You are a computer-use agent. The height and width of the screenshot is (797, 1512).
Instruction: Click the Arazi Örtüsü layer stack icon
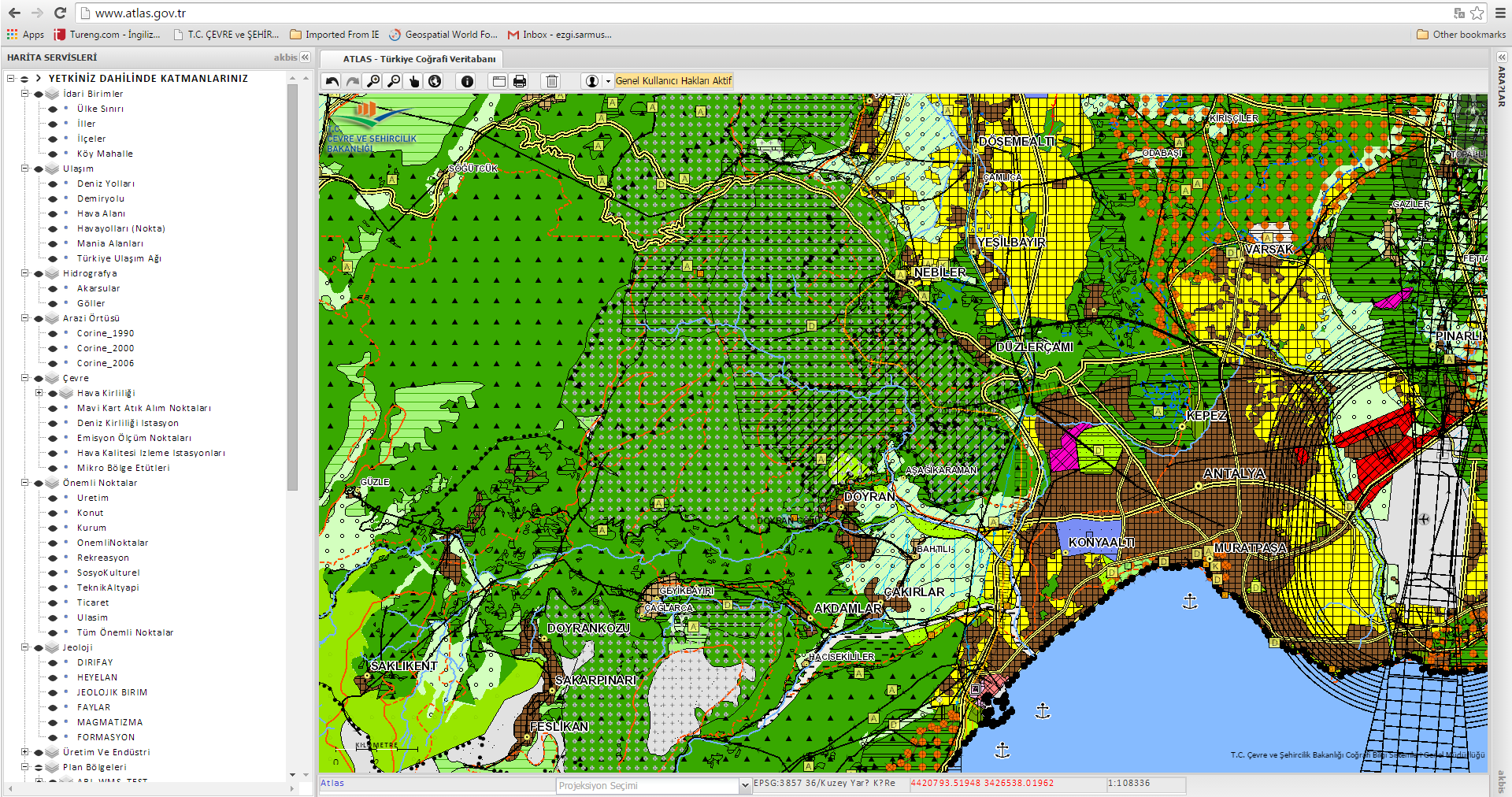point(52,318)
